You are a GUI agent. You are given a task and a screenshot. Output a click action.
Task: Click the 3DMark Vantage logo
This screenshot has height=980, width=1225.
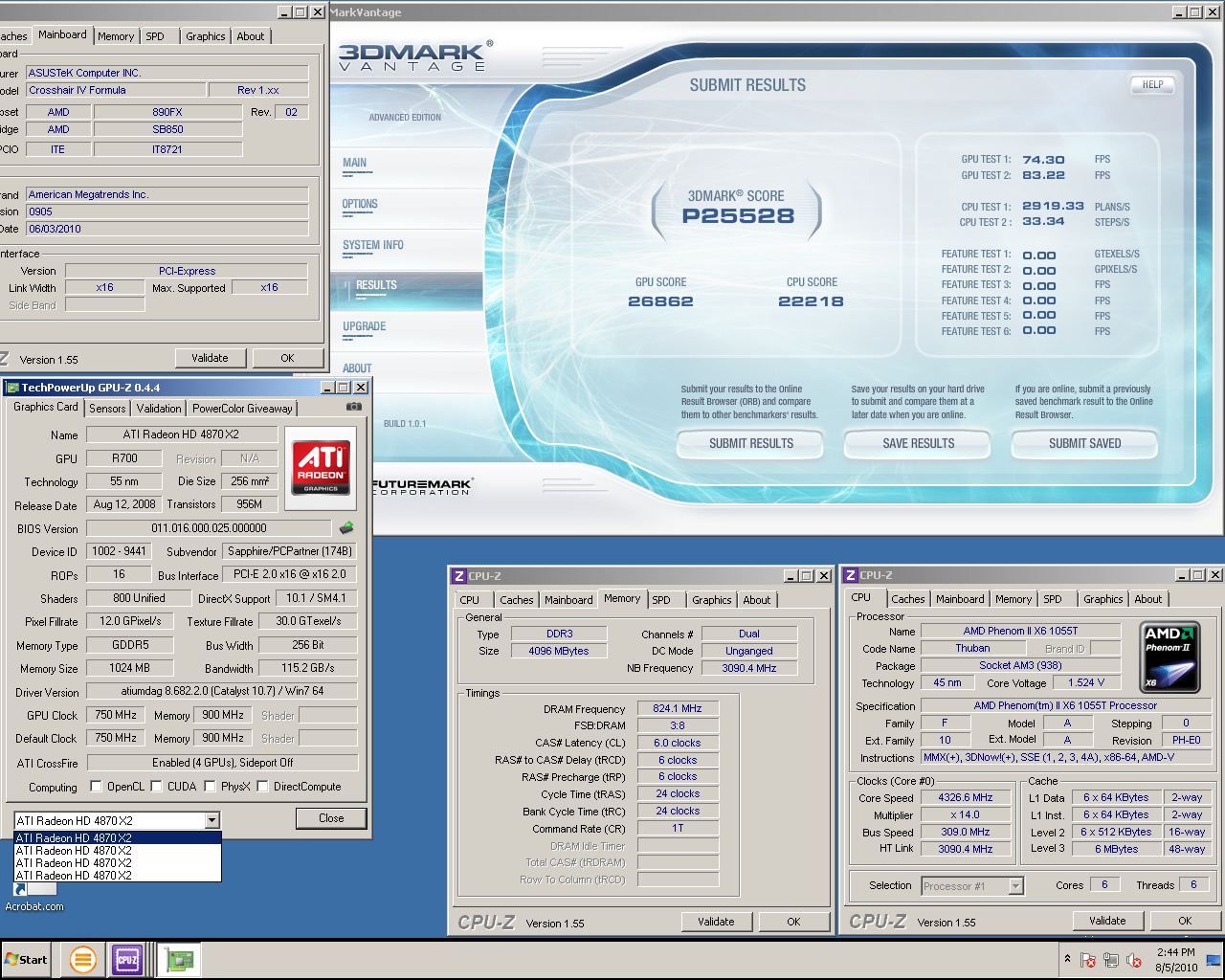[415, 56]
